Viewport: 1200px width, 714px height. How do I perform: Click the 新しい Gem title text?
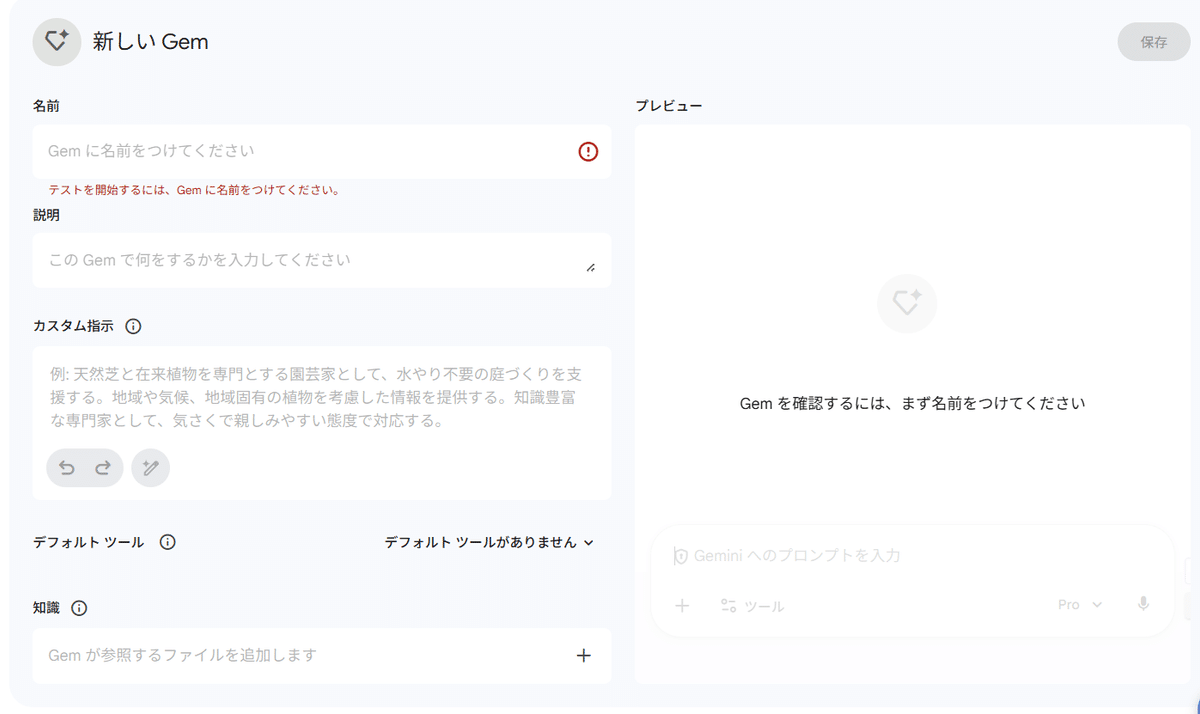pyautogui.click(x=150, y=42)
